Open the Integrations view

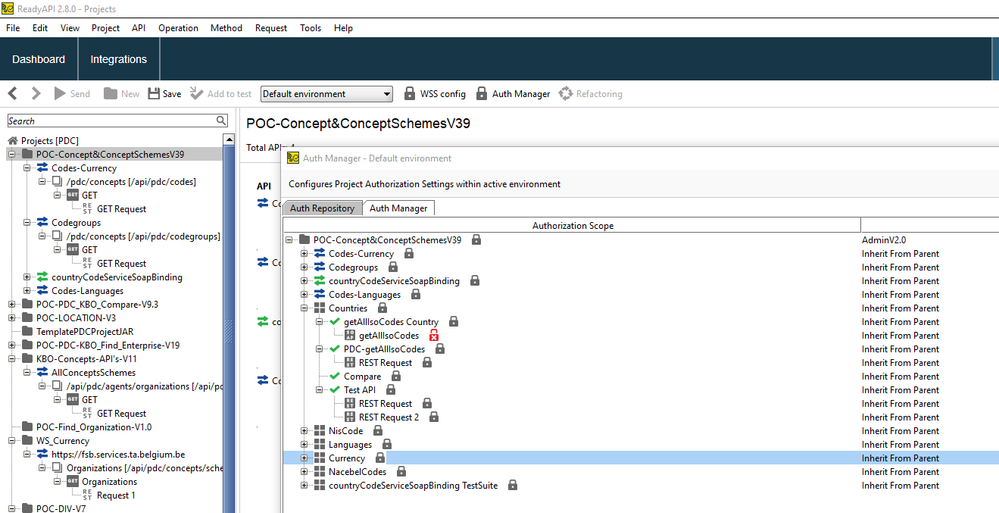click(118, 60)
